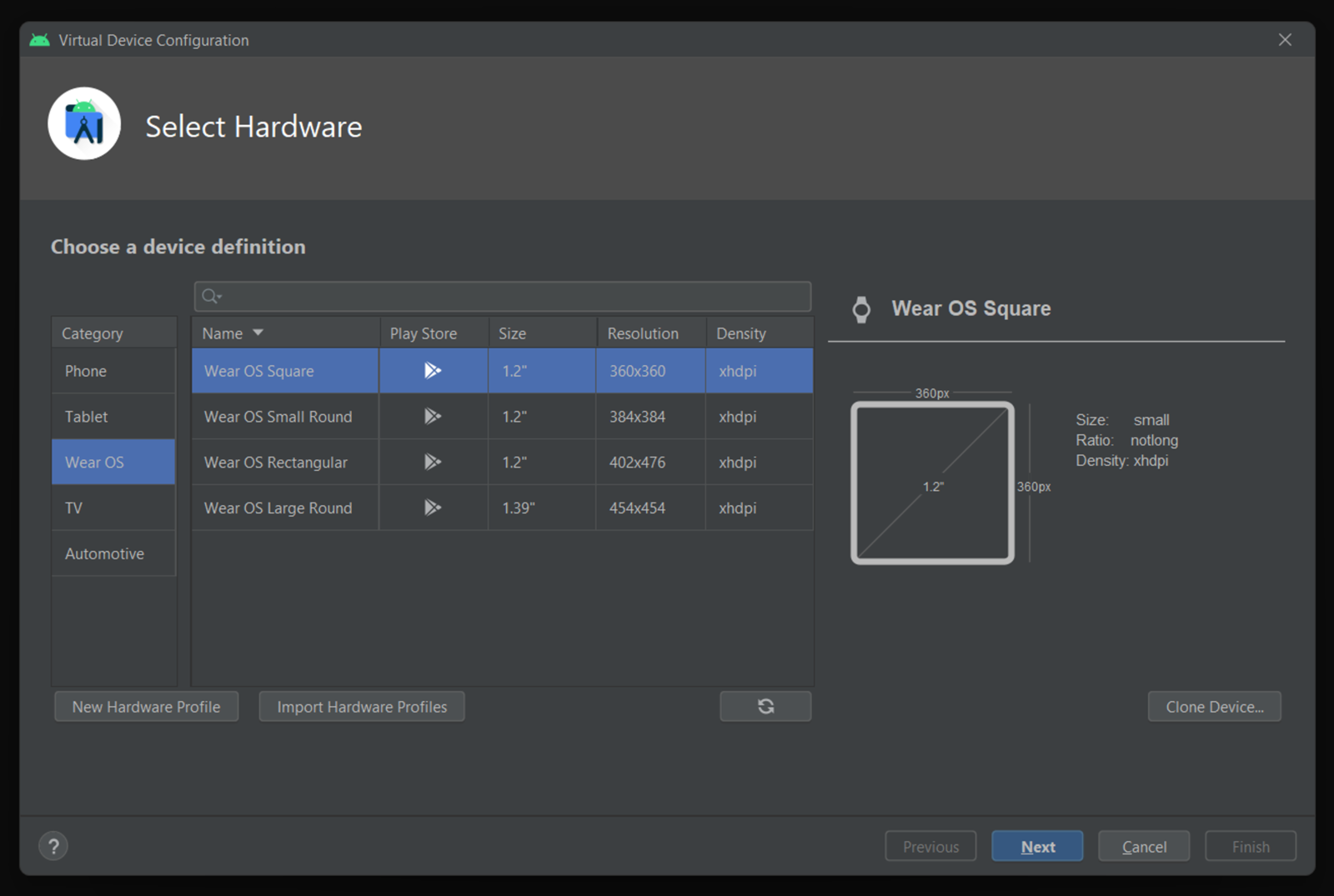
Task: Click the 'Choose a device definition' heading
Action: pos(178,247)
